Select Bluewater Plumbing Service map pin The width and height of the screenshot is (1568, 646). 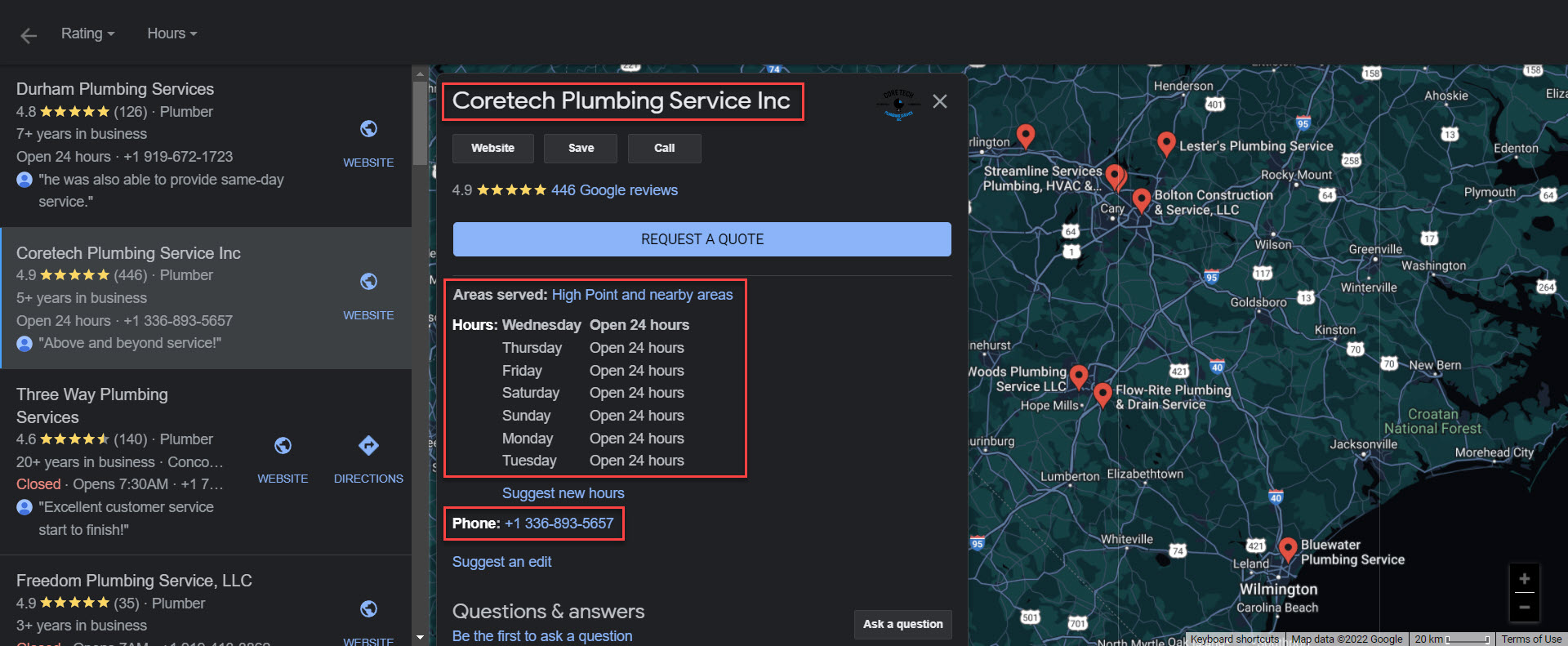(1287, 548)
